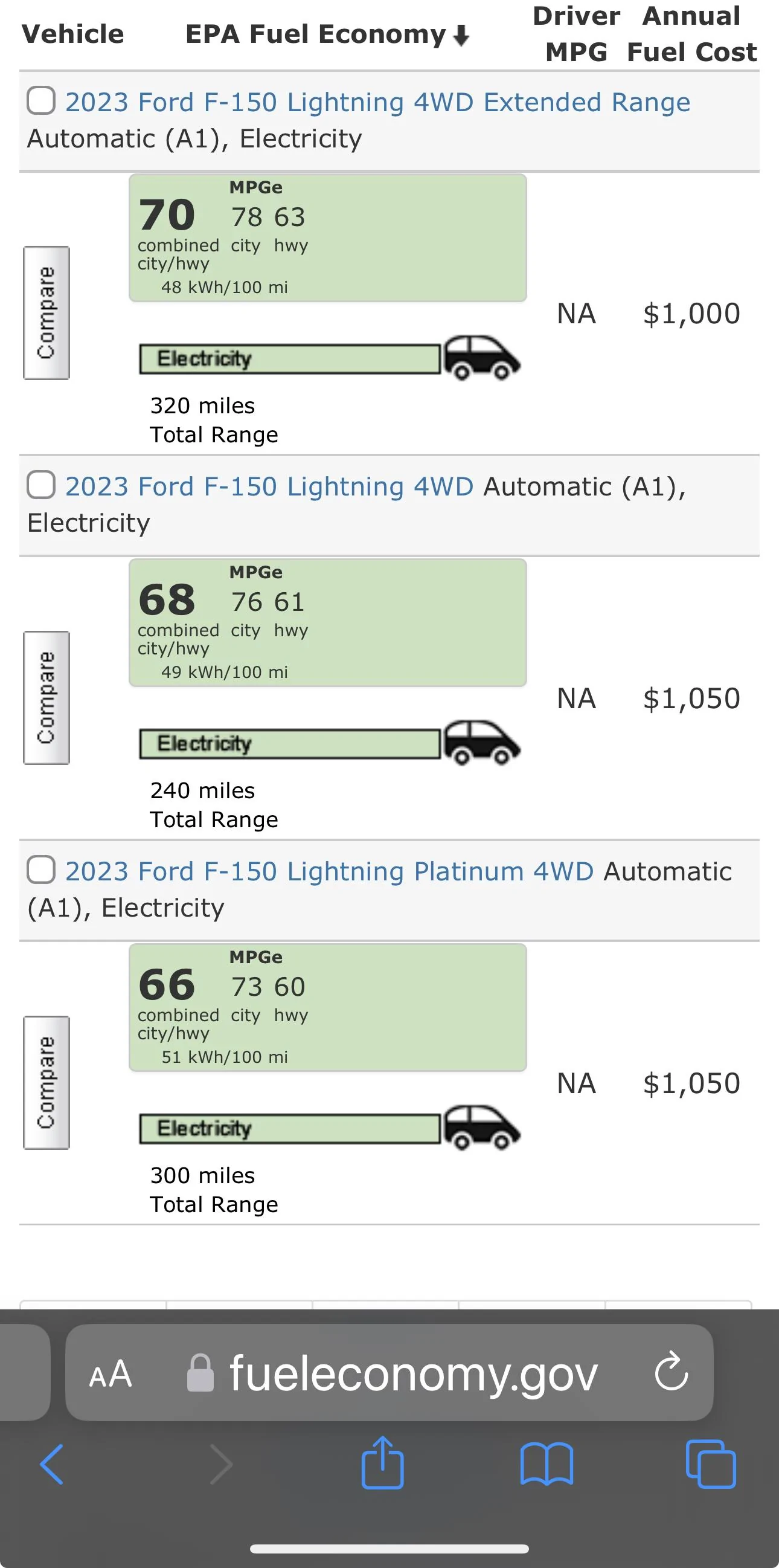Sort by EPA Fuel Economy arrow
Screen dimensions: 779x1568
[x=461, y=35]
